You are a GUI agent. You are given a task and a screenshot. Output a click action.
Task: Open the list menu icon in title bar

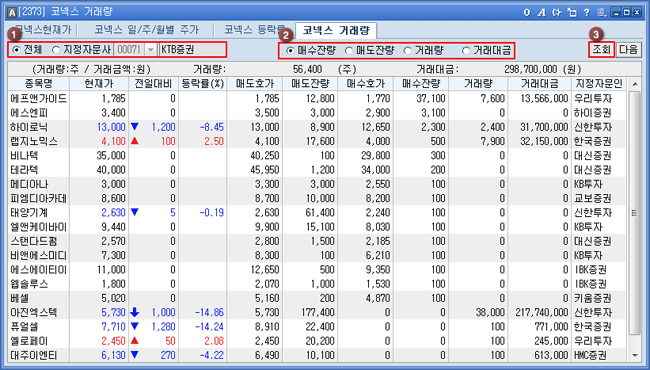[x=601, y=12]
